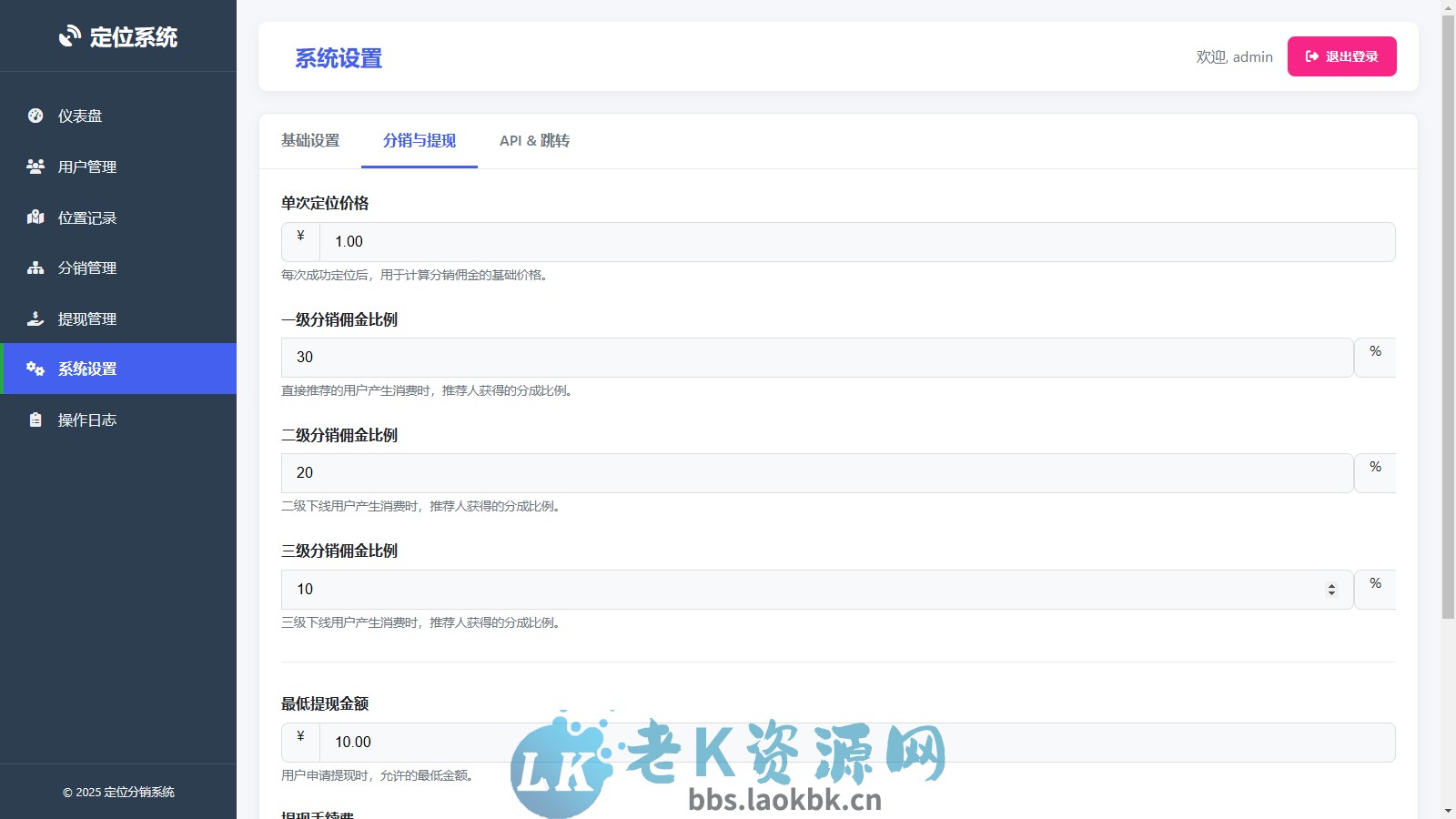Click the 退出登录 button

[x=1341, y=56]
